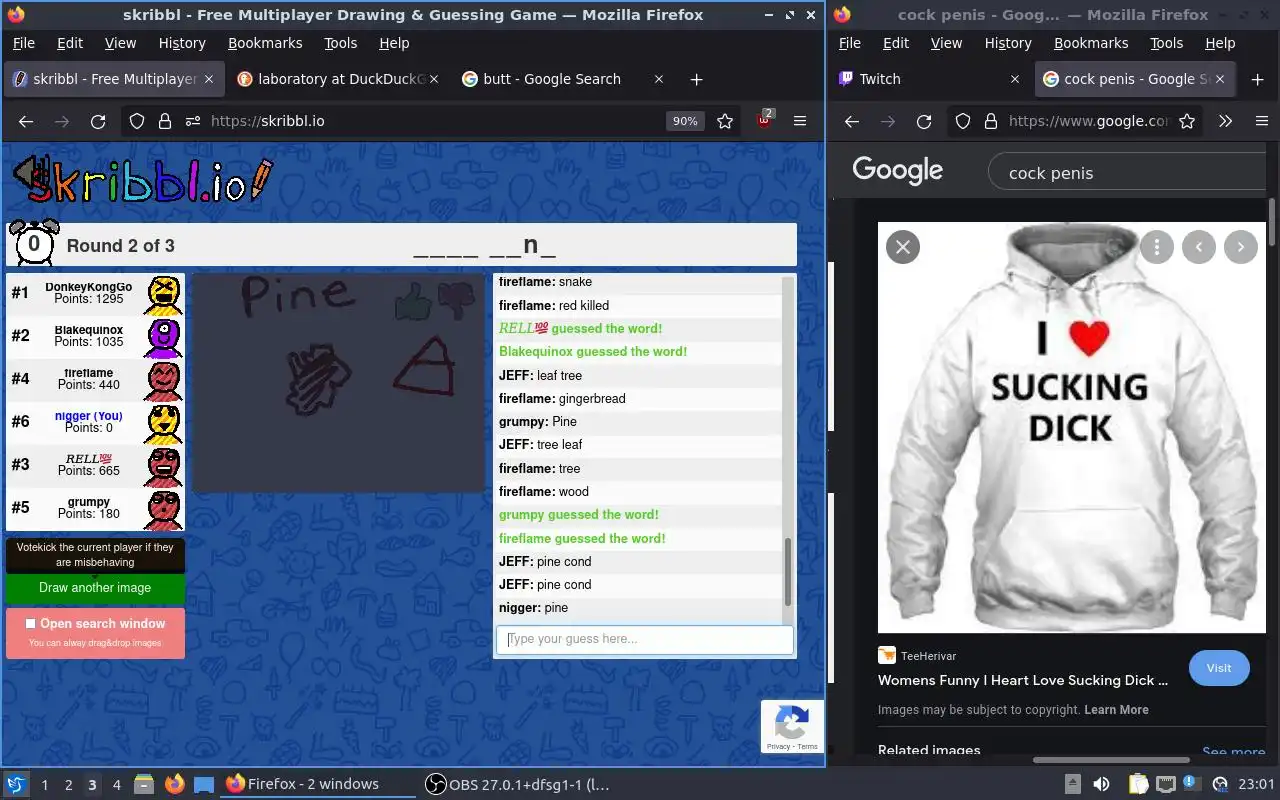This screenshot has width=1280, height=800.
Task: Open file manager from the taskbar
Action: (x=144, y=784)
